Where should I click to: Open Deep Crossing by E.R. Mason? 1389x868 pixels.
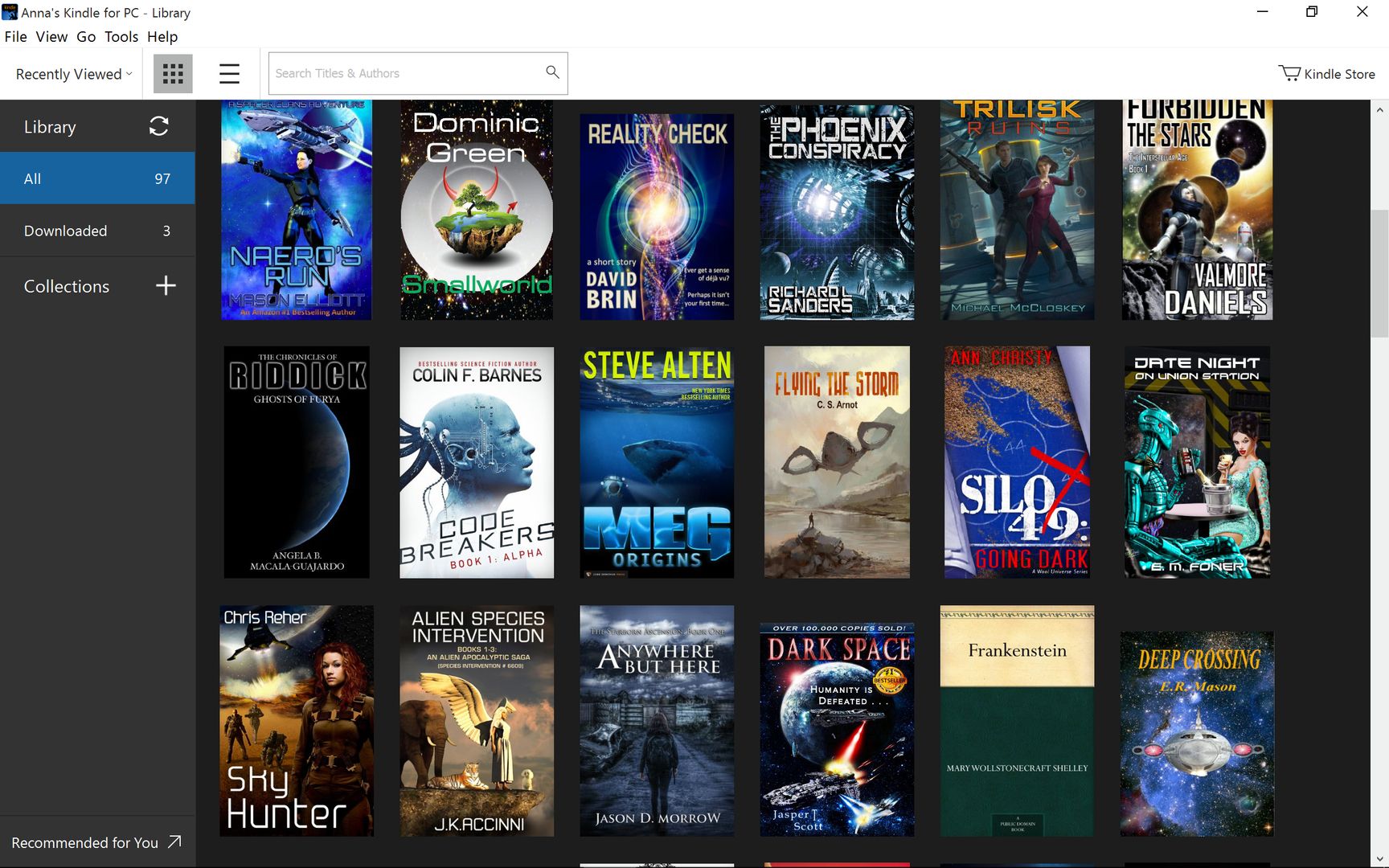click(x=1197, y=734)
